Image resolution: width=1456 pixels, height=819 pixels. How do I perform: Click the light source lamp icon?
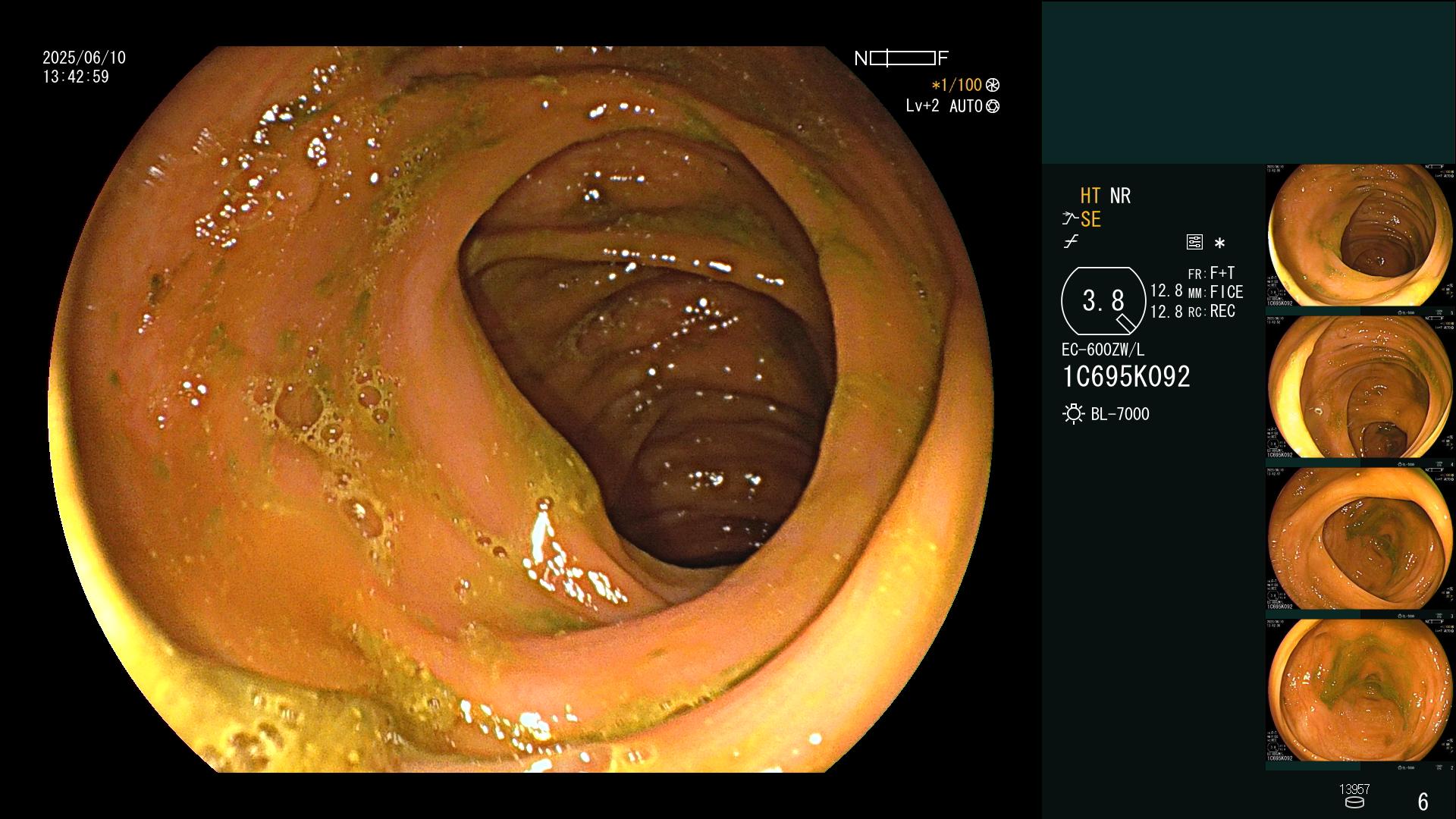(x=1073, y=414)
